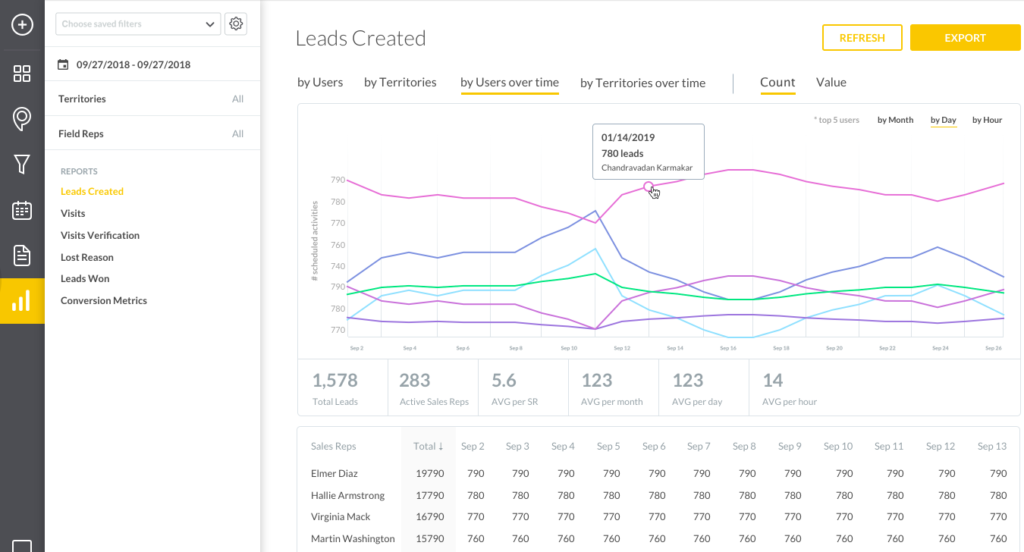This screenshot has height=552, width=1024.
Task: Open Visits report
Action: click(x=73, y=213)
